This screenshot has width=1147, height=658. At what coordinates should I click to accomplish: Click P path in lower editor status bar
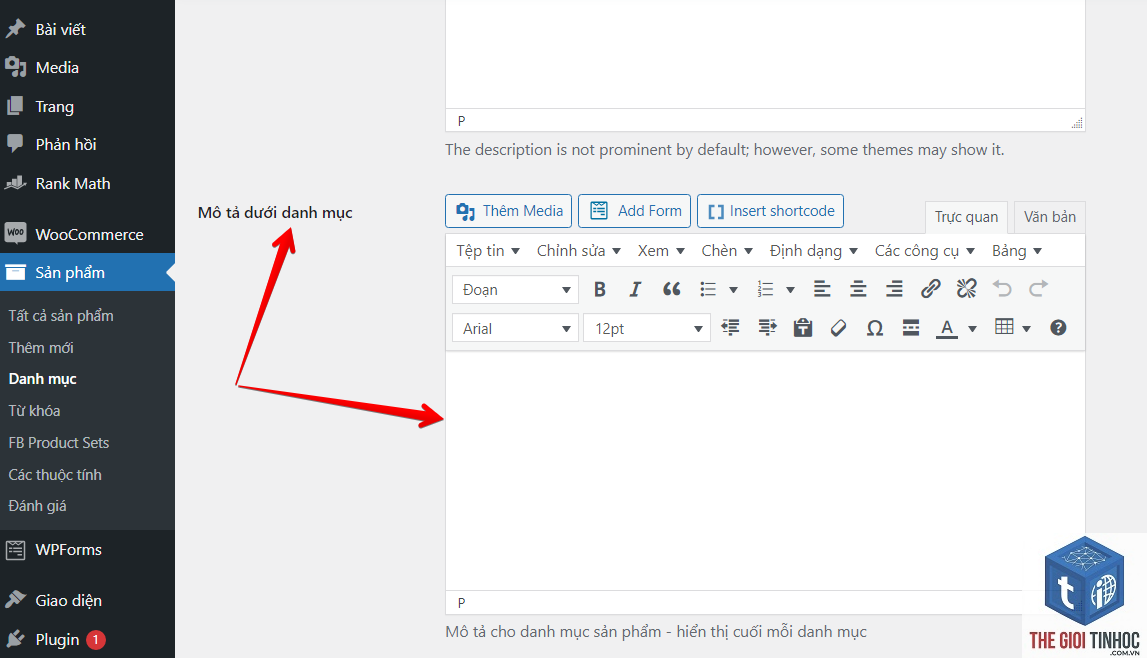click(462, 603)
